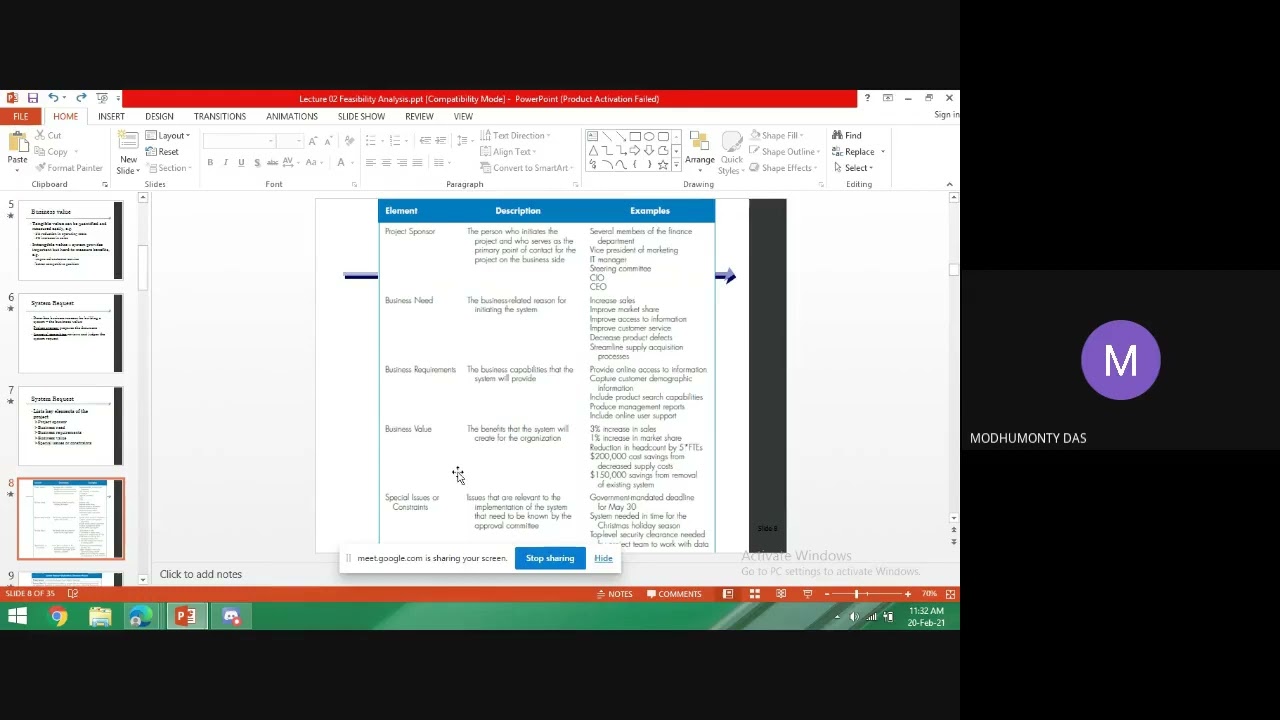Open Discord from the taskbar
Screen dimensions: 1280x720
231,617
